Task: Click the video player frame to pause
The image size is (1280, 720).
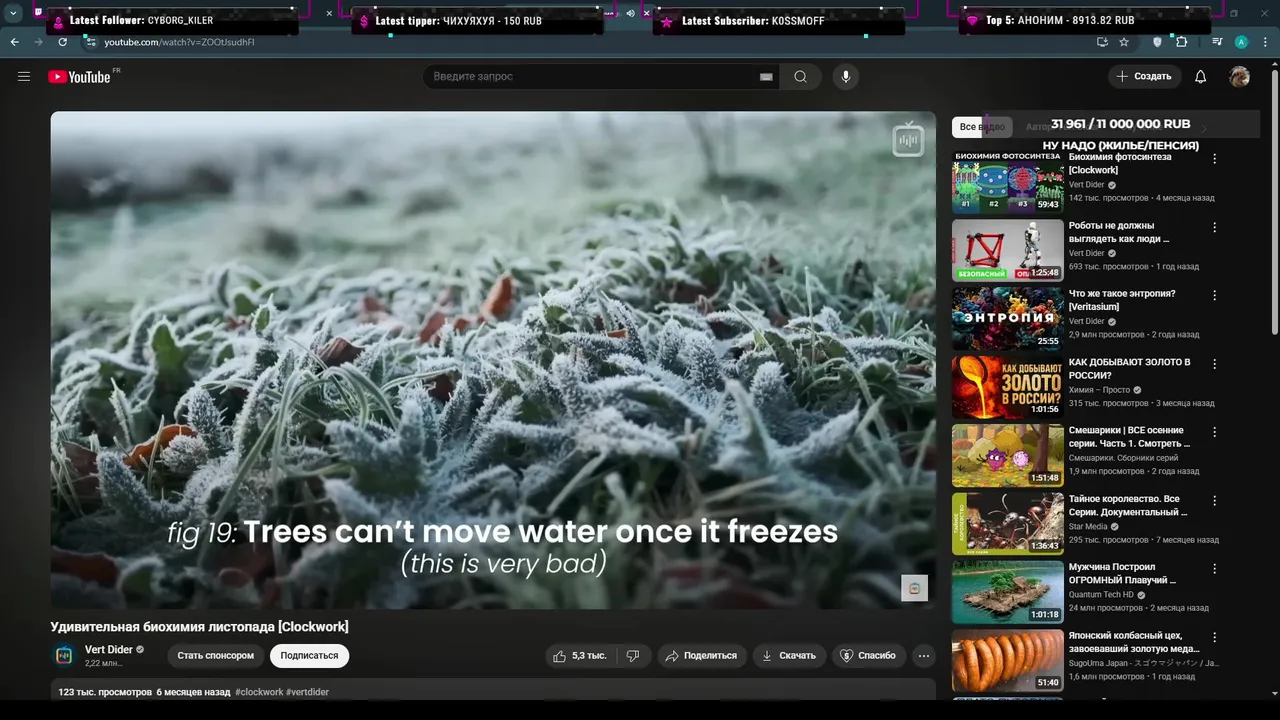Action: 493,360
